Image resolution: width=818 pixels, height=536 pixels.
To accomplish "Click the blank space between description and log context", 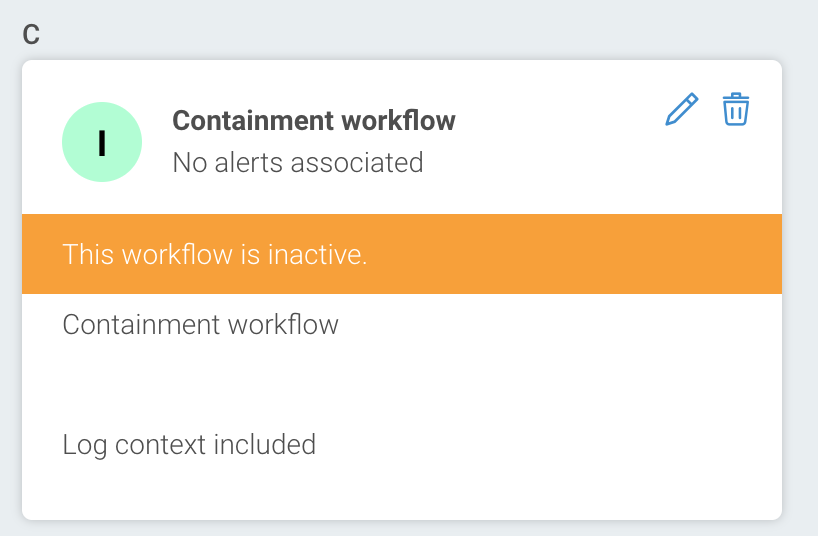I will tap(300, 385).
